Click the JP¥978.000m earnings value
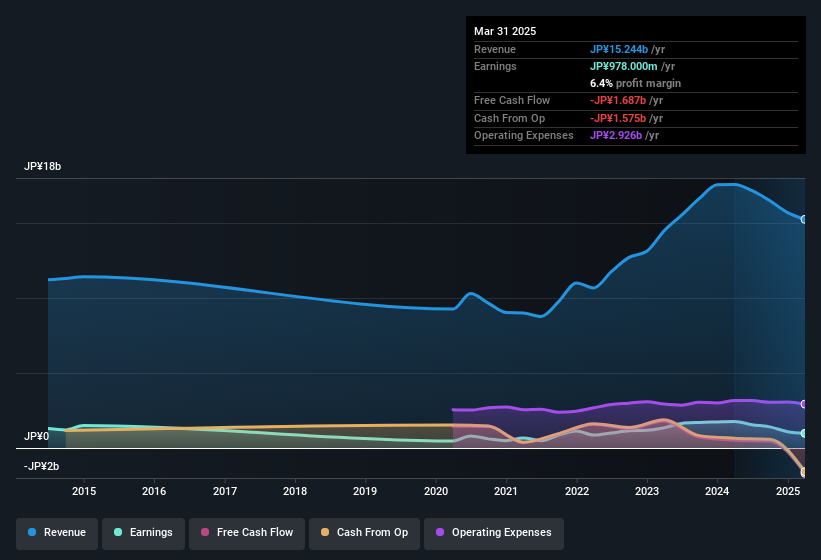821x560 pixels. point(624,66)
